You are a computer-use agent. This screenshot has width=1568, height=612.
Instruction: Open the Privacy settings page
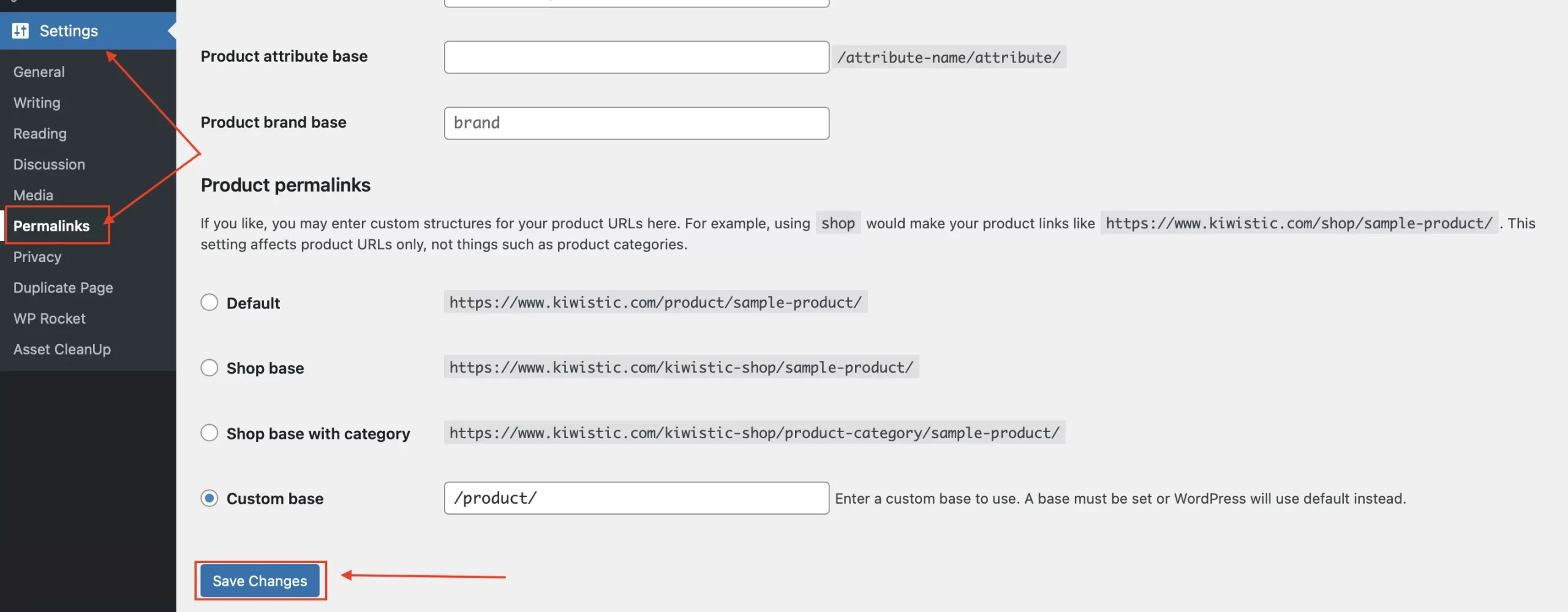[37, 256]
